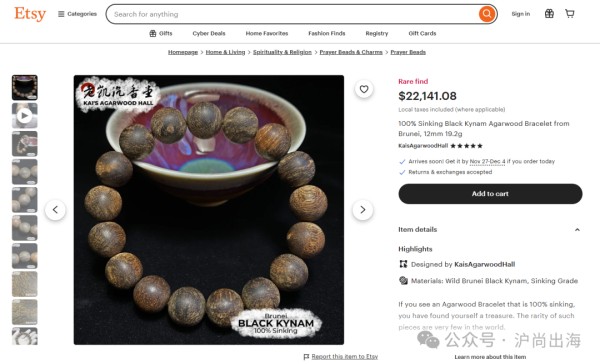600x364 pixels.
Task: Expand Learn more about this item
Action: (490, 357)
